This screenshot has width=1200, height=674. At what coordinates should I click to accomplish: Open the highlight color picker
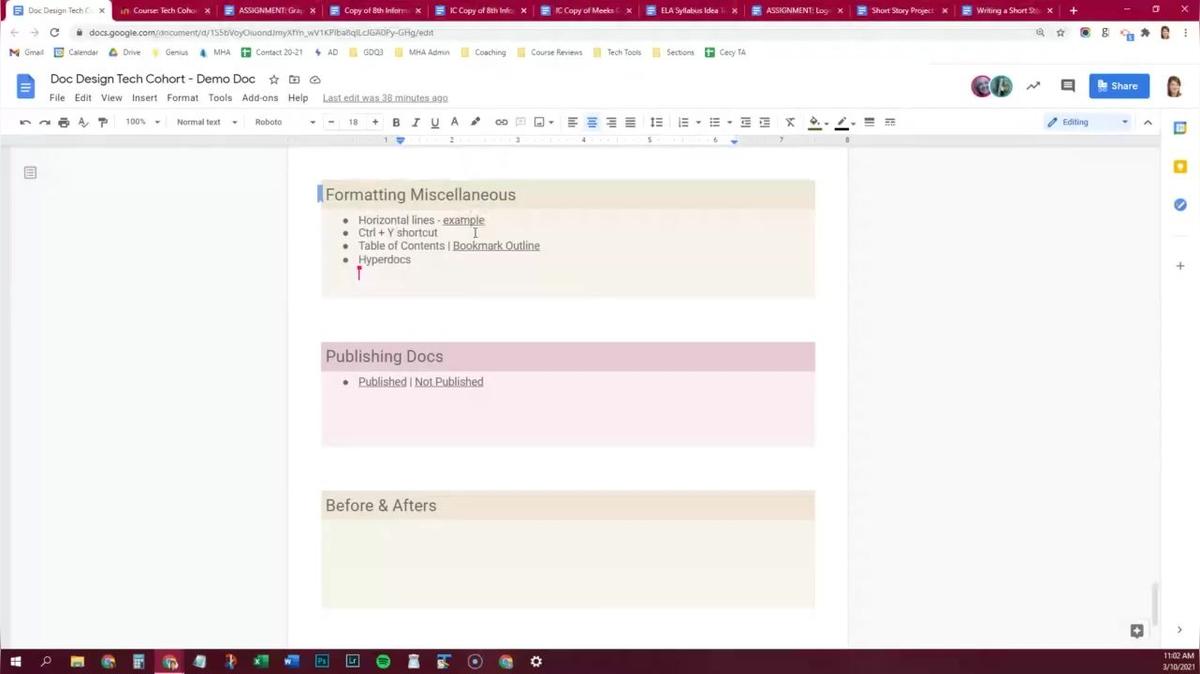click(x=815, y=122)
